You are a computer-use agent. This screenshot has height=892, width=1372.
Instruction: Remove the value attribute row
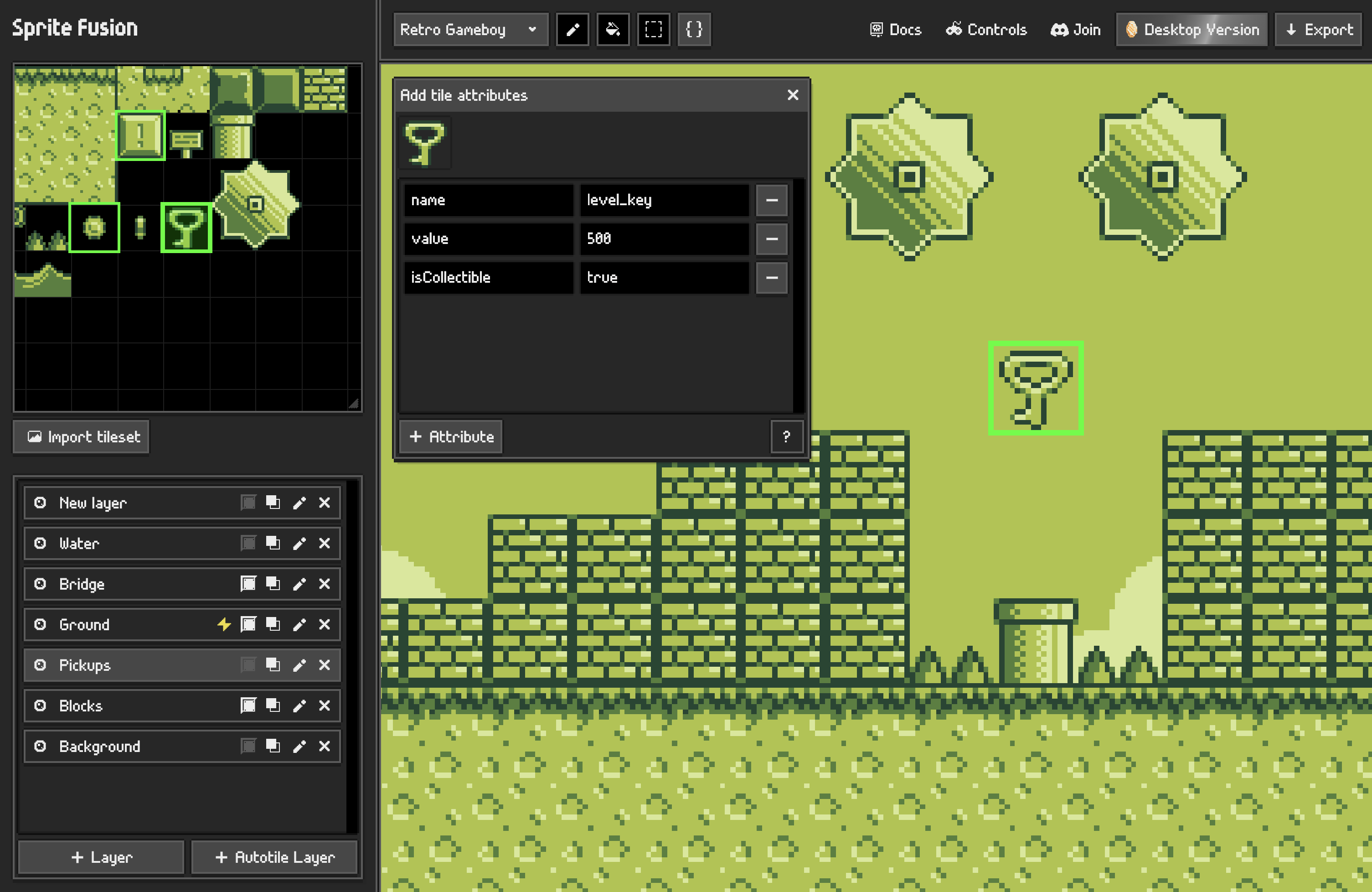click(x=772, y=239)
